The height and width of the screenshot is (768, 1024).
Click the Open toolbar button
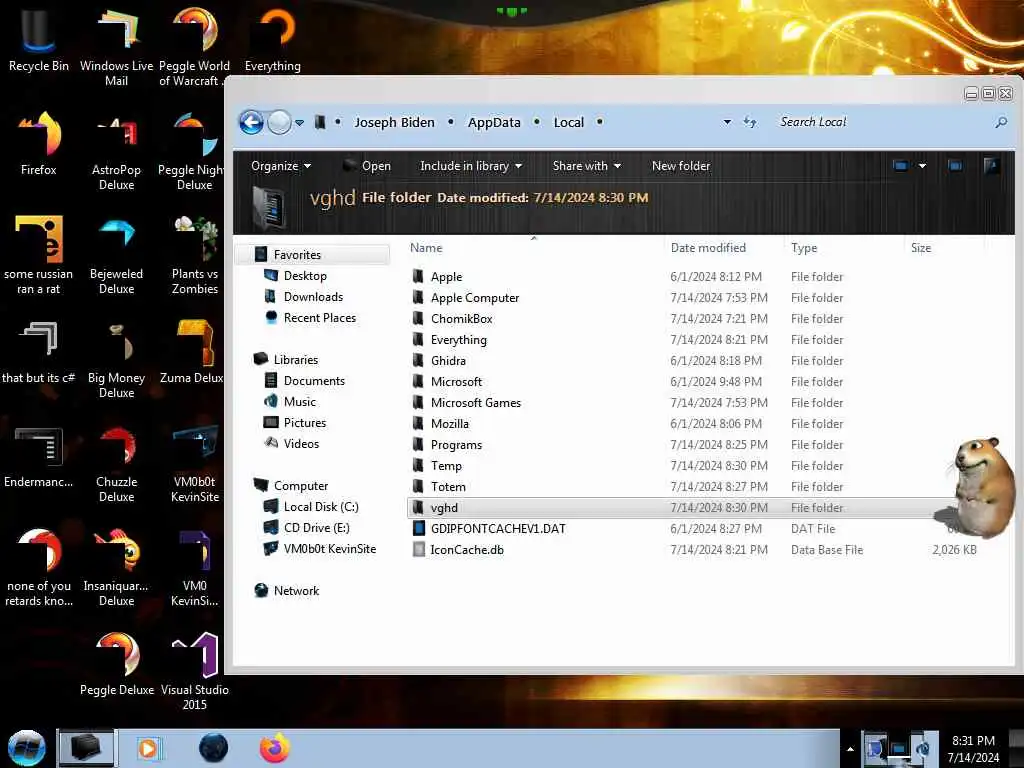point(367,166)
